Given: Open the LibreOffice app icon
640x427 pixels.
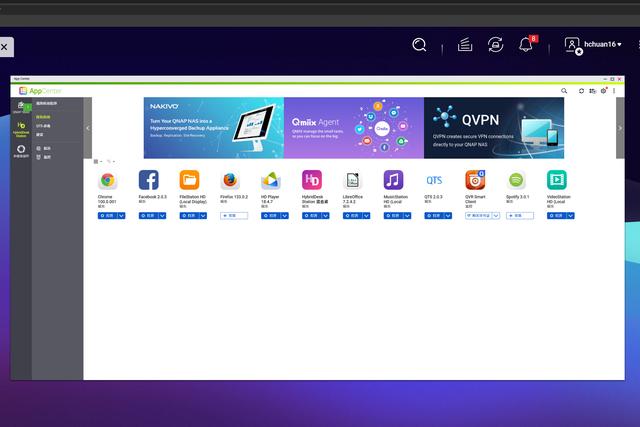Looking at the screenshot, I should point(353,180).
